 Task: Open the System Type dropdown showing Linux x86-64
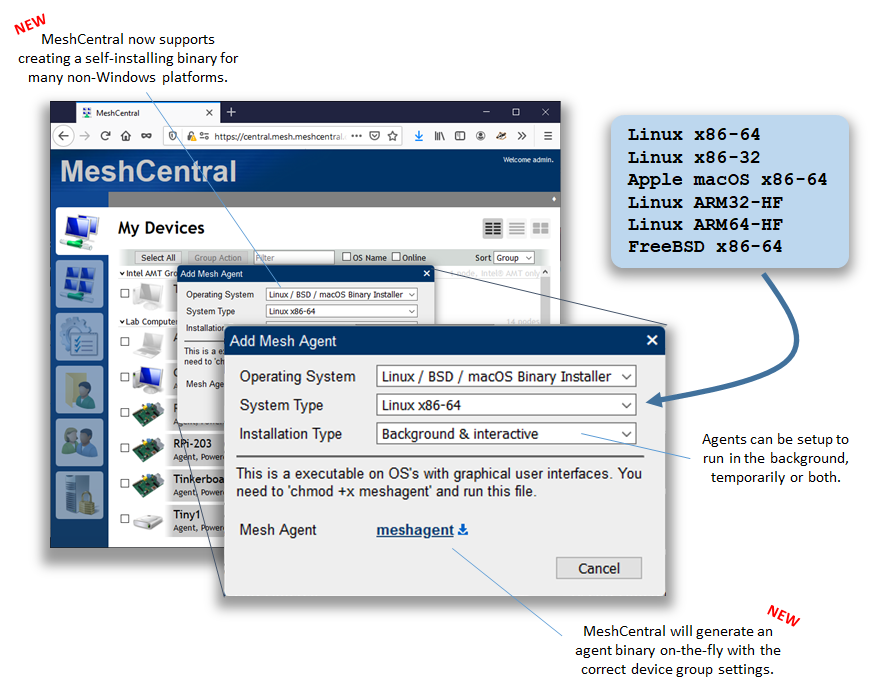505,405
